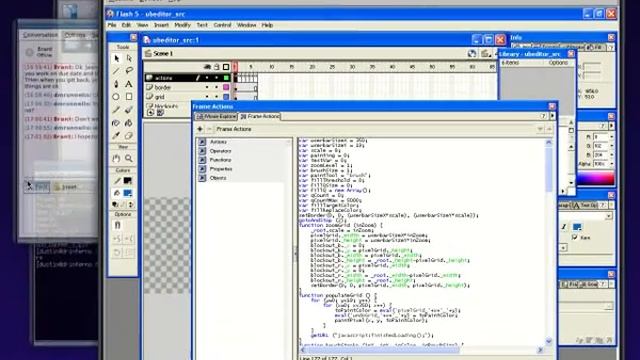The height and width of the screenshot is (360, 640).
Task: Select the Paint Bucket tool
Action: [x=129, y=122]
